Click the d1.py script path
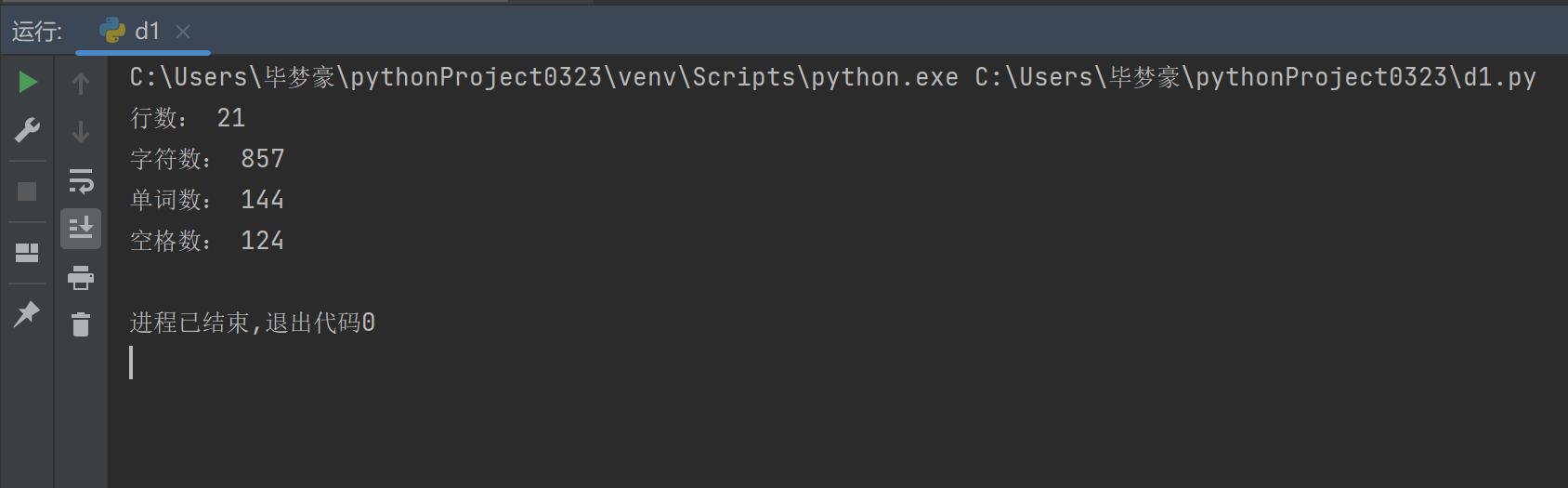 1254,77
